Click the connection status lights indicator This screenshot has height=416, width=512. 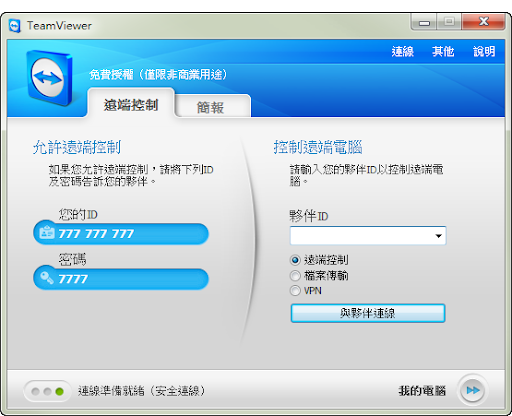[47, 391]
